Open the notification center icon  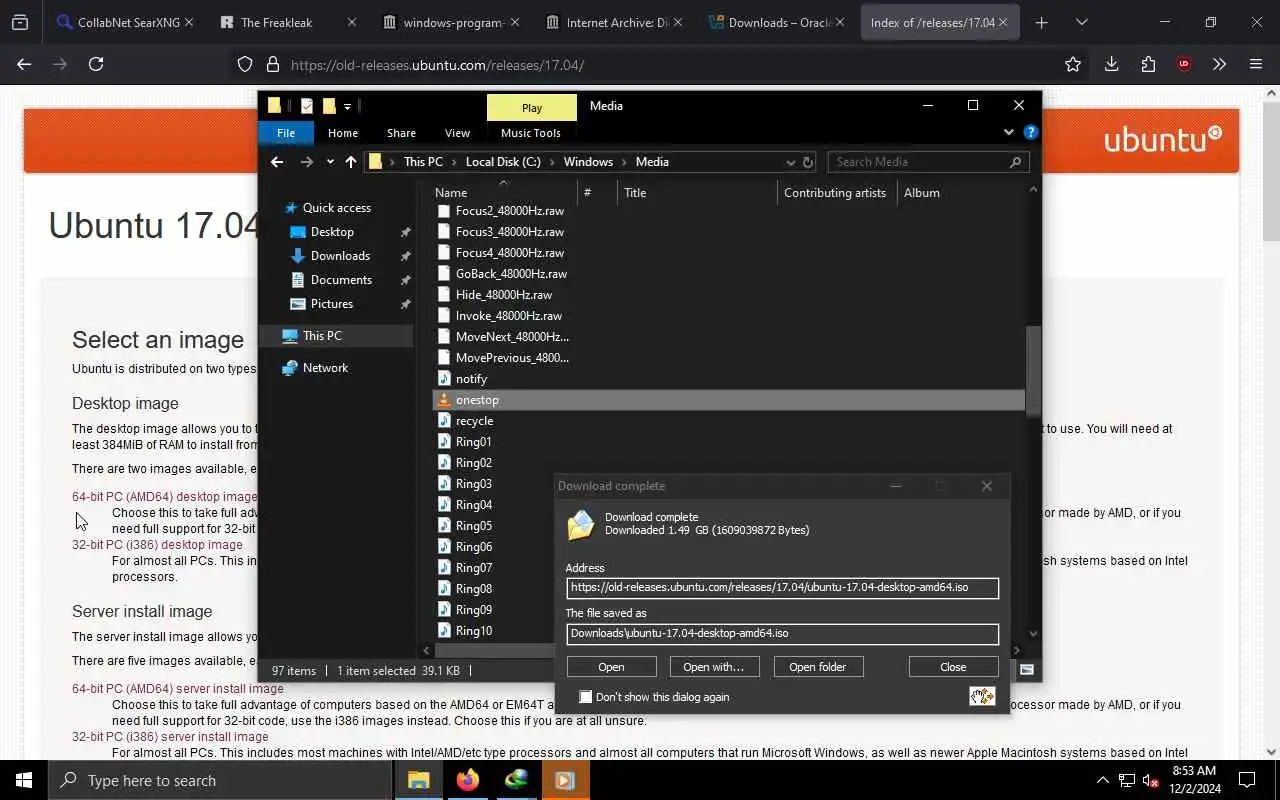(x=1247, y=780)
